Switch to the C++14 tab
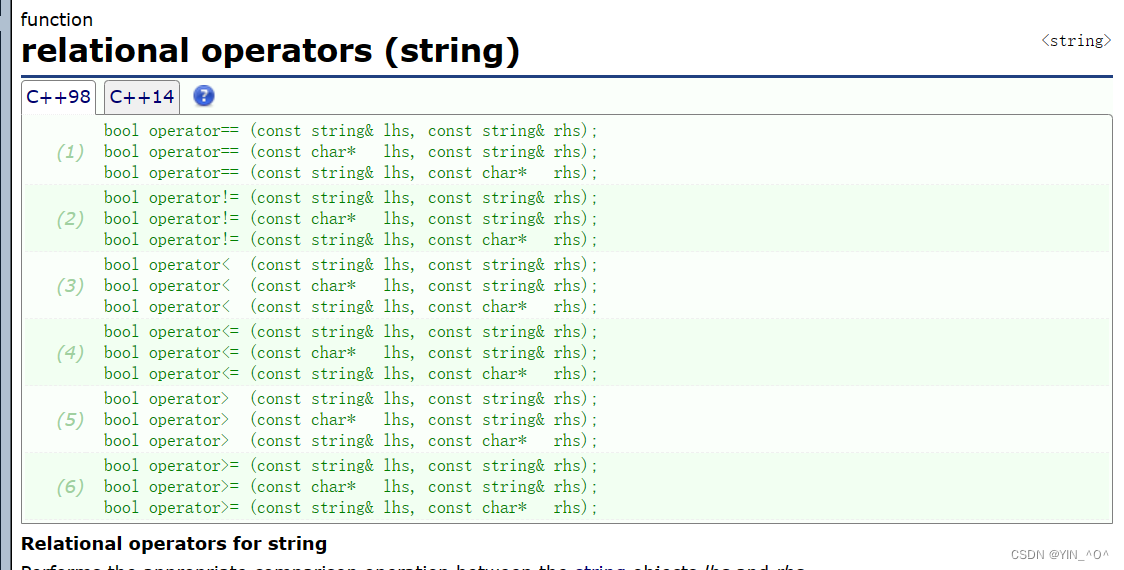Viewport: 1124px width, 570px height. 142,97
